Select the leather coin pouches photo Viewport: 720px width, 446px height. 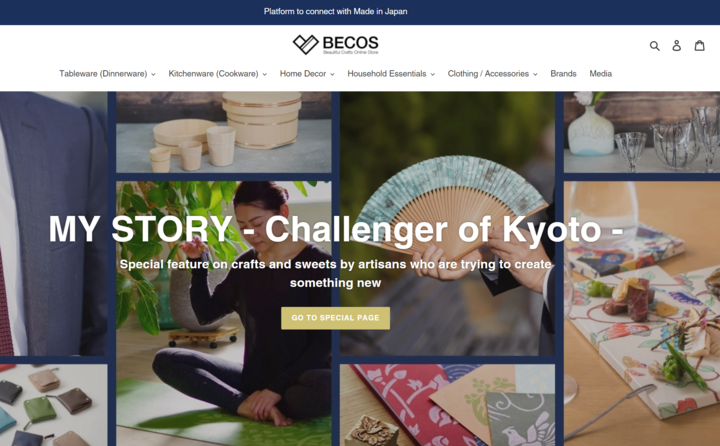tap(54, 405)
